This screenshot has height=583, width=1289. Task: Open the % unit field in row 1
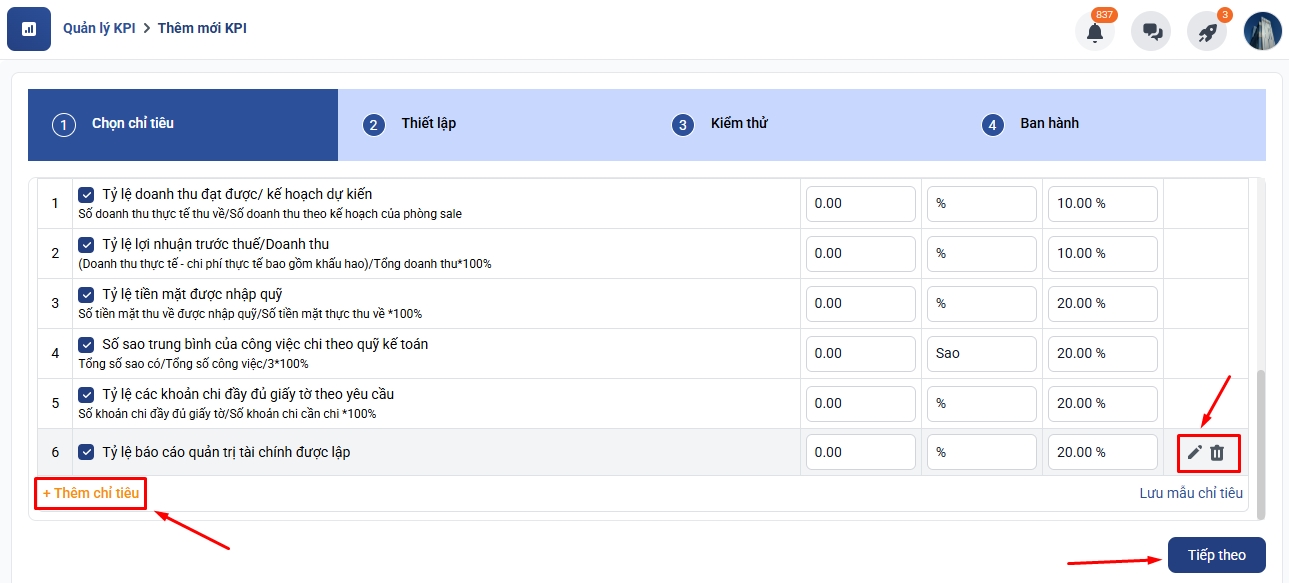click(x=980, y=203)
